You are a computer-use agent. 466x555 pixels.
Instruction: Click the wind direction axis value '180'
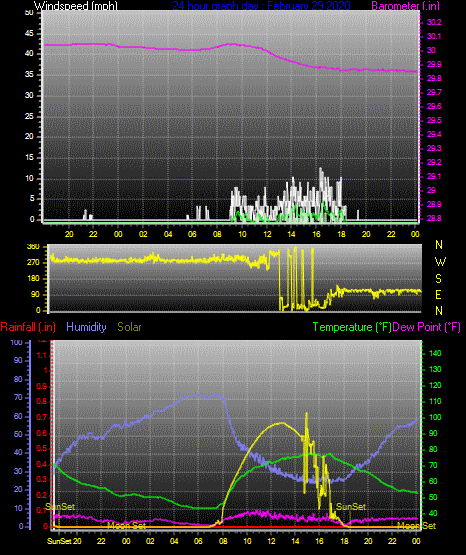tap(33, 279)
